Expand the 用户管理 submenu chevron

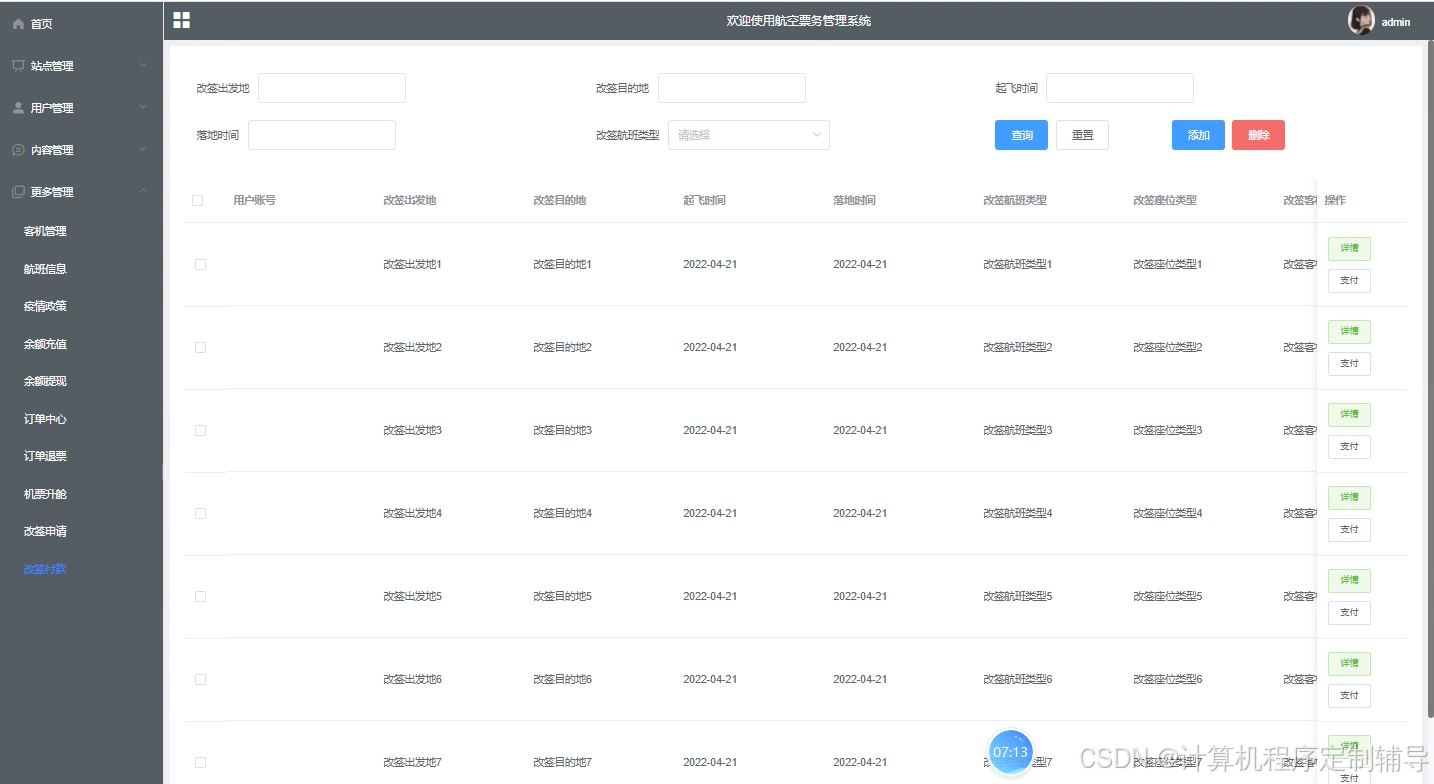pos(143,107)
